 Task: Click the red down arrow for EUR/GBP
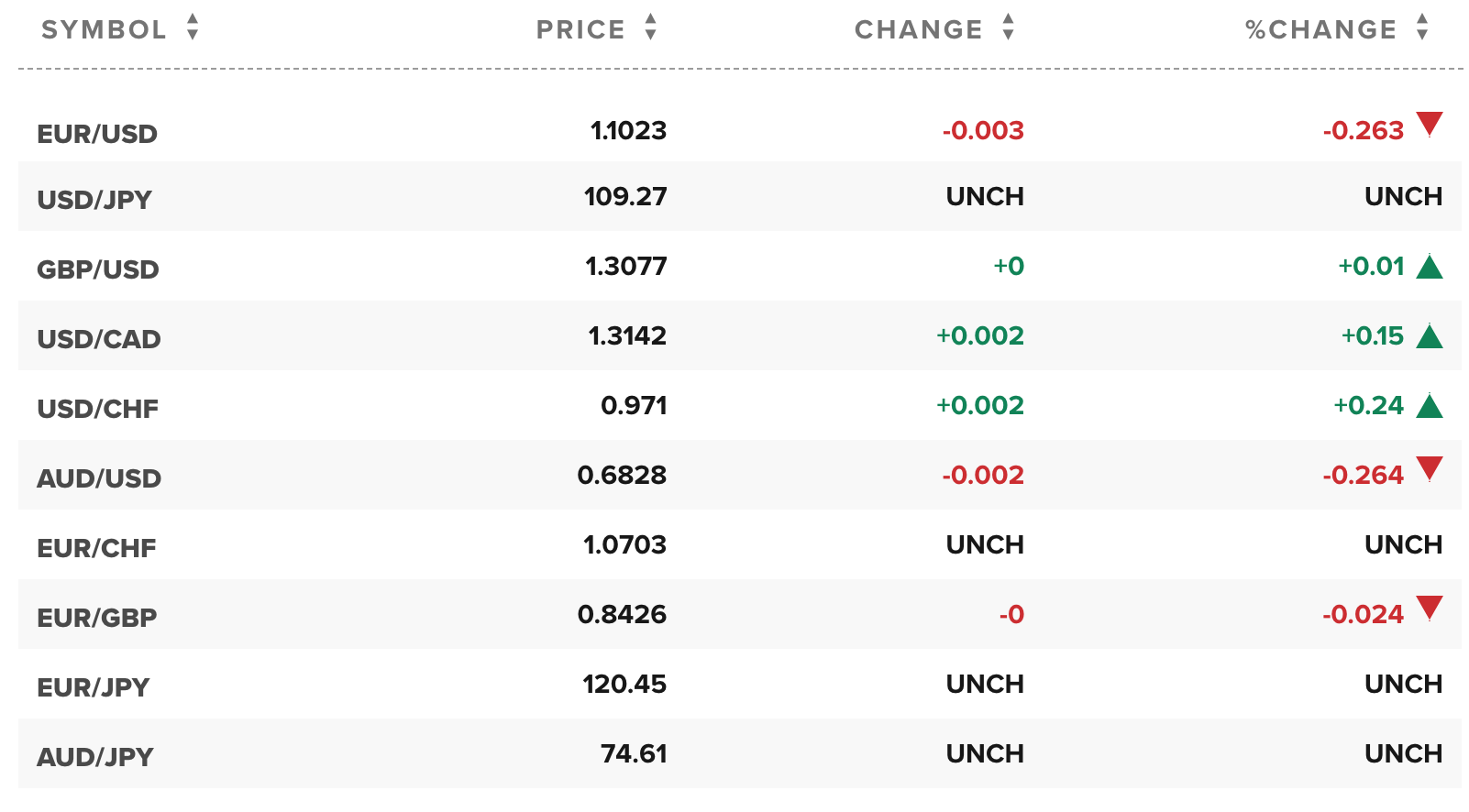[1429, 608]
